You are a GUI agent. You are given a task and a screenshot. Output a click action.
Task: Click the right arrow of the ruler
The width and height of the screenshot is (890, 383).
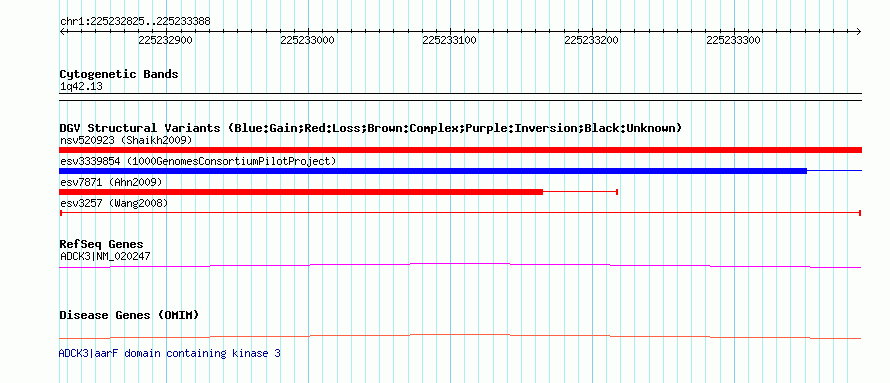point(858,32)
